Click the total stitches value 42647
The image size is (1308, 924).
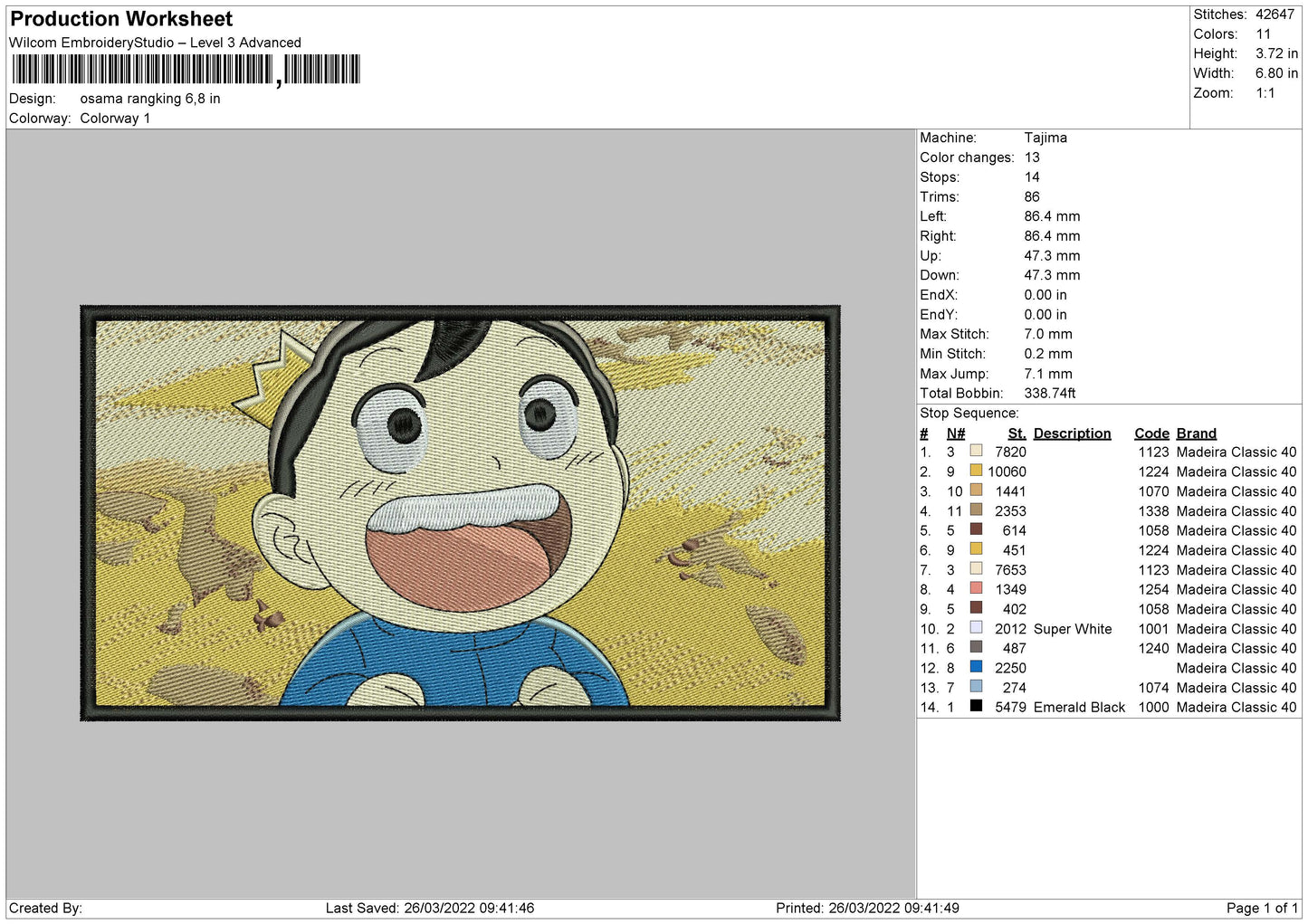click(1275, 14)
